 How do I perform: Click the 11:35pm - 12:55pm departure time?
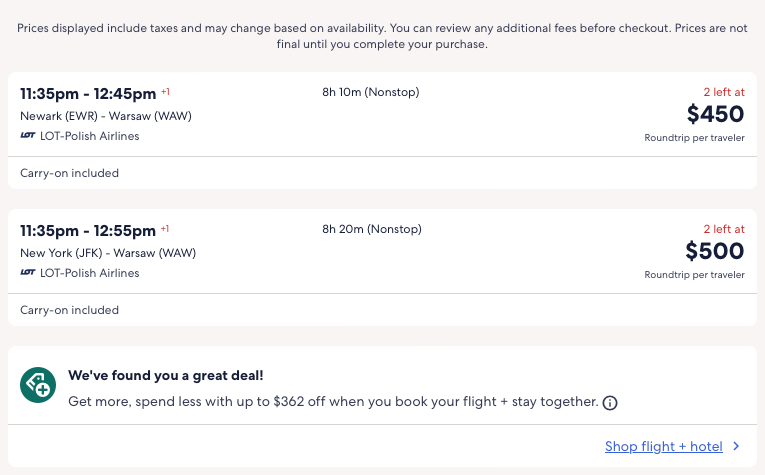point(88,231)
